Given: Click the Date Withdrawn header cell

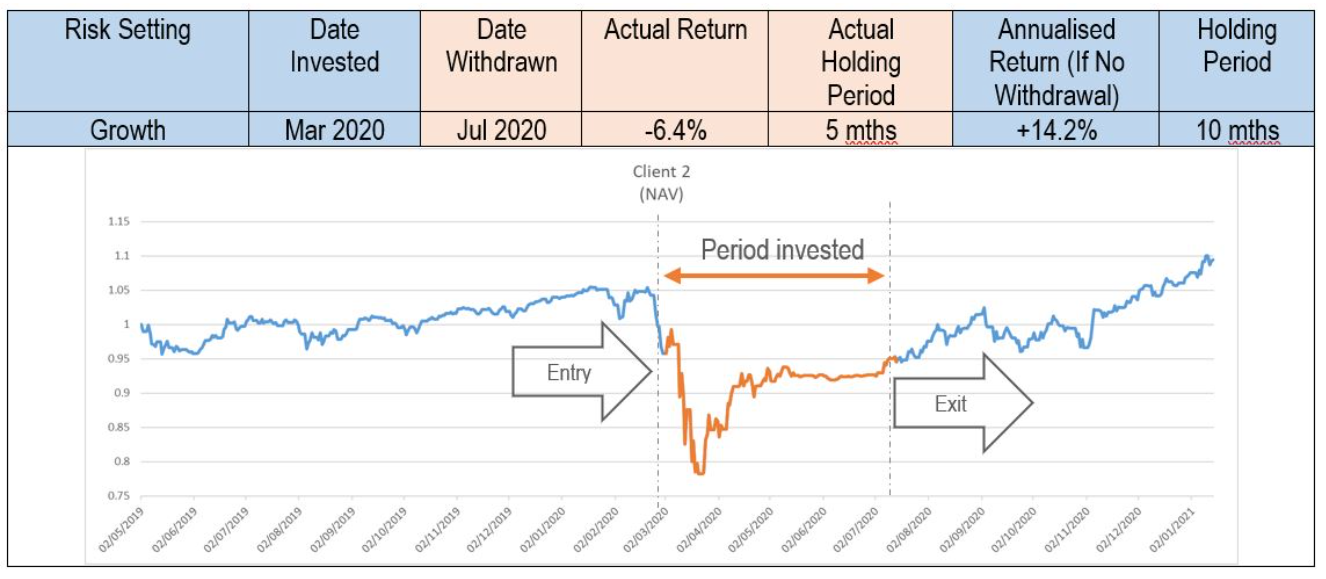Looking at the screenshot, I should click(x=501, y=62).
